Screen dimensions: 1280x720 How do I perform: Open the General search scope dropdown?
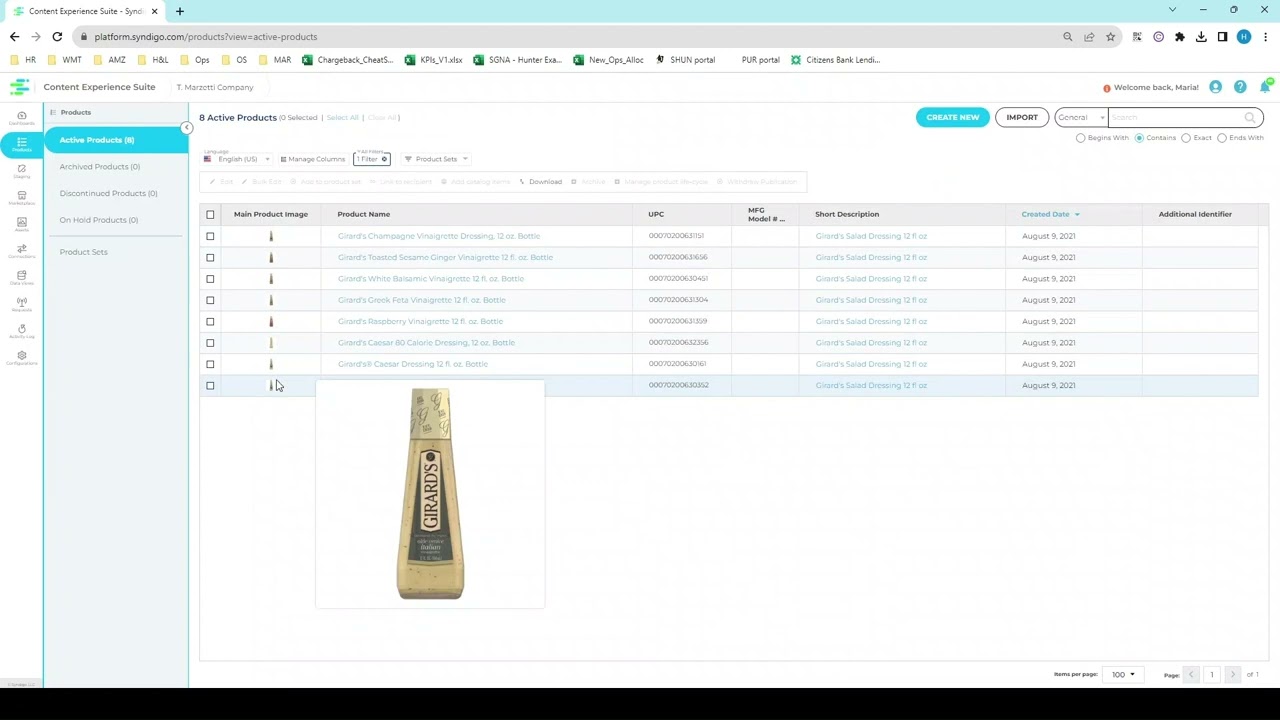(1081, 117)
